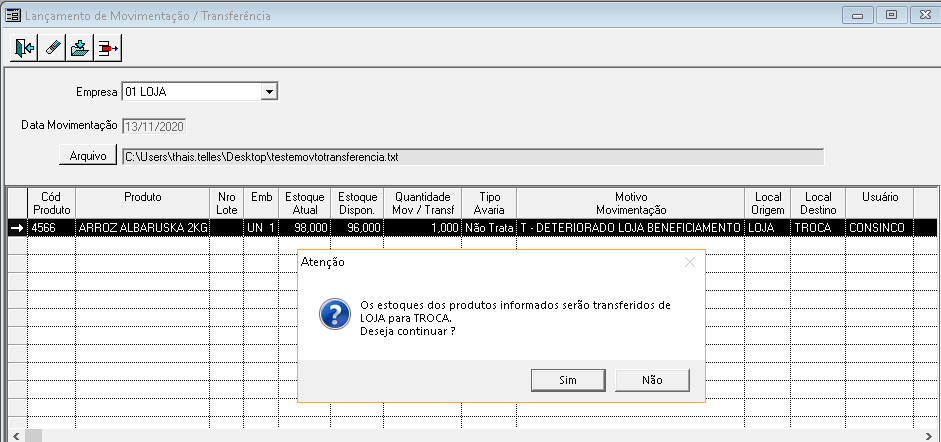Click the 96,000 available stock cell
The width and height of the screenshot is (941, 442).
pyautogui.click(x=358, y=228)
